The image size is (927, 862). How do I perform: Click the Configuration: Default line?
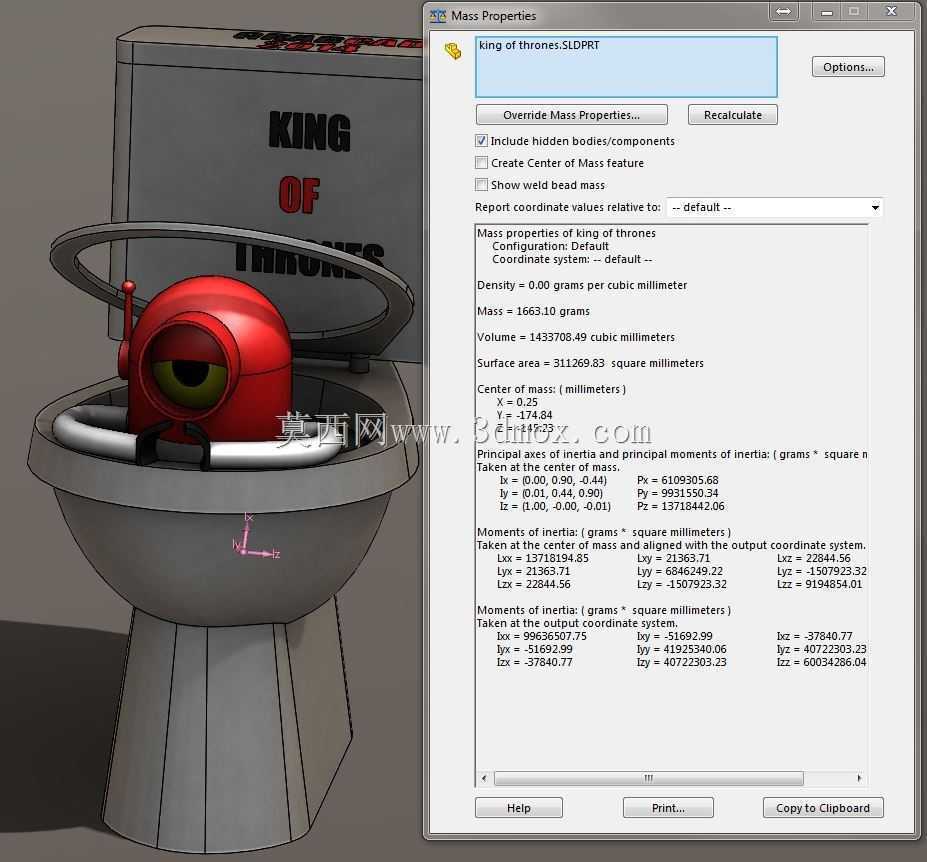click(x=550, y=246)
